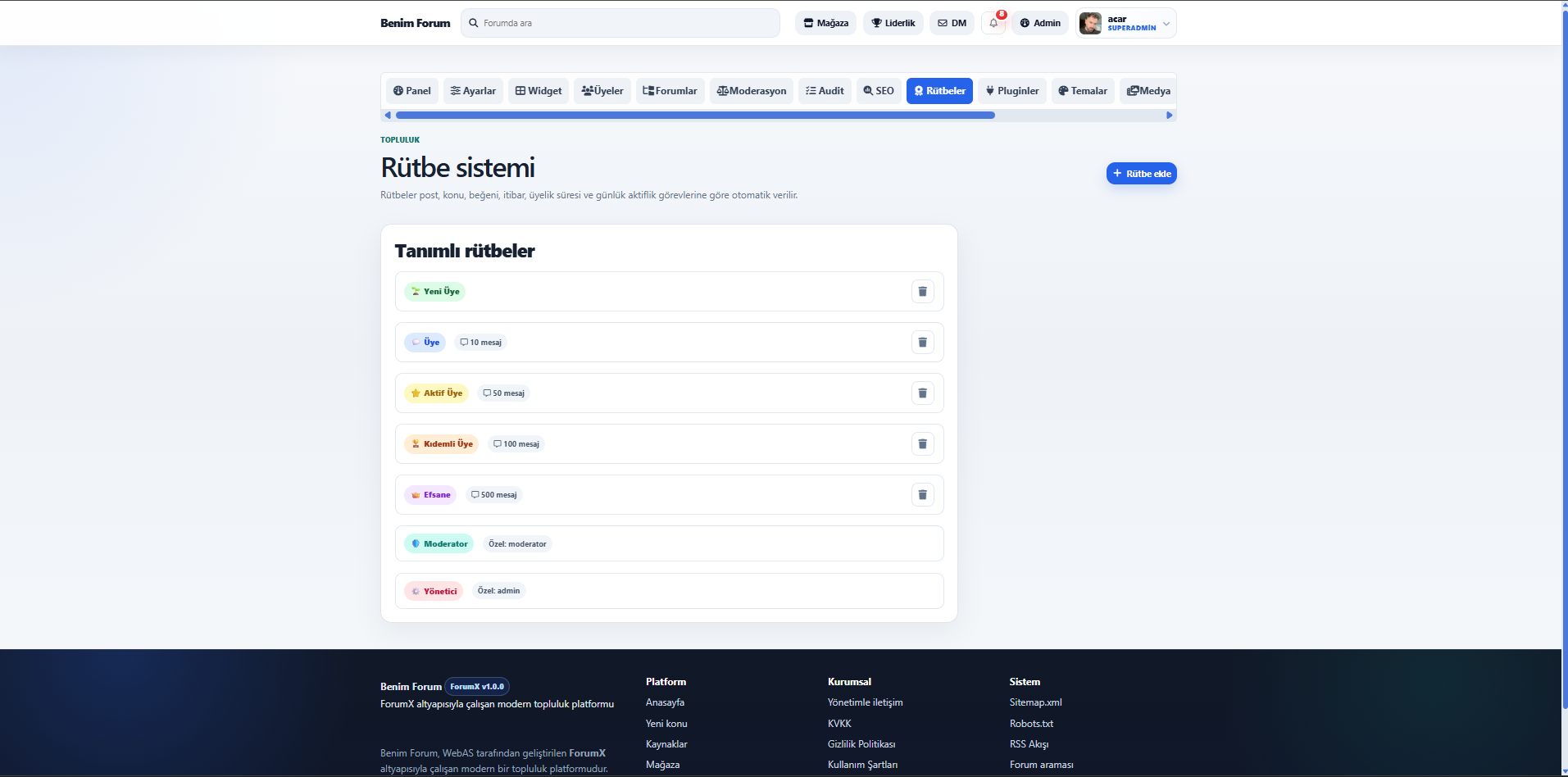The image size is (1568, 777).
Task: Open DM messages
Action: pos(952,23)
